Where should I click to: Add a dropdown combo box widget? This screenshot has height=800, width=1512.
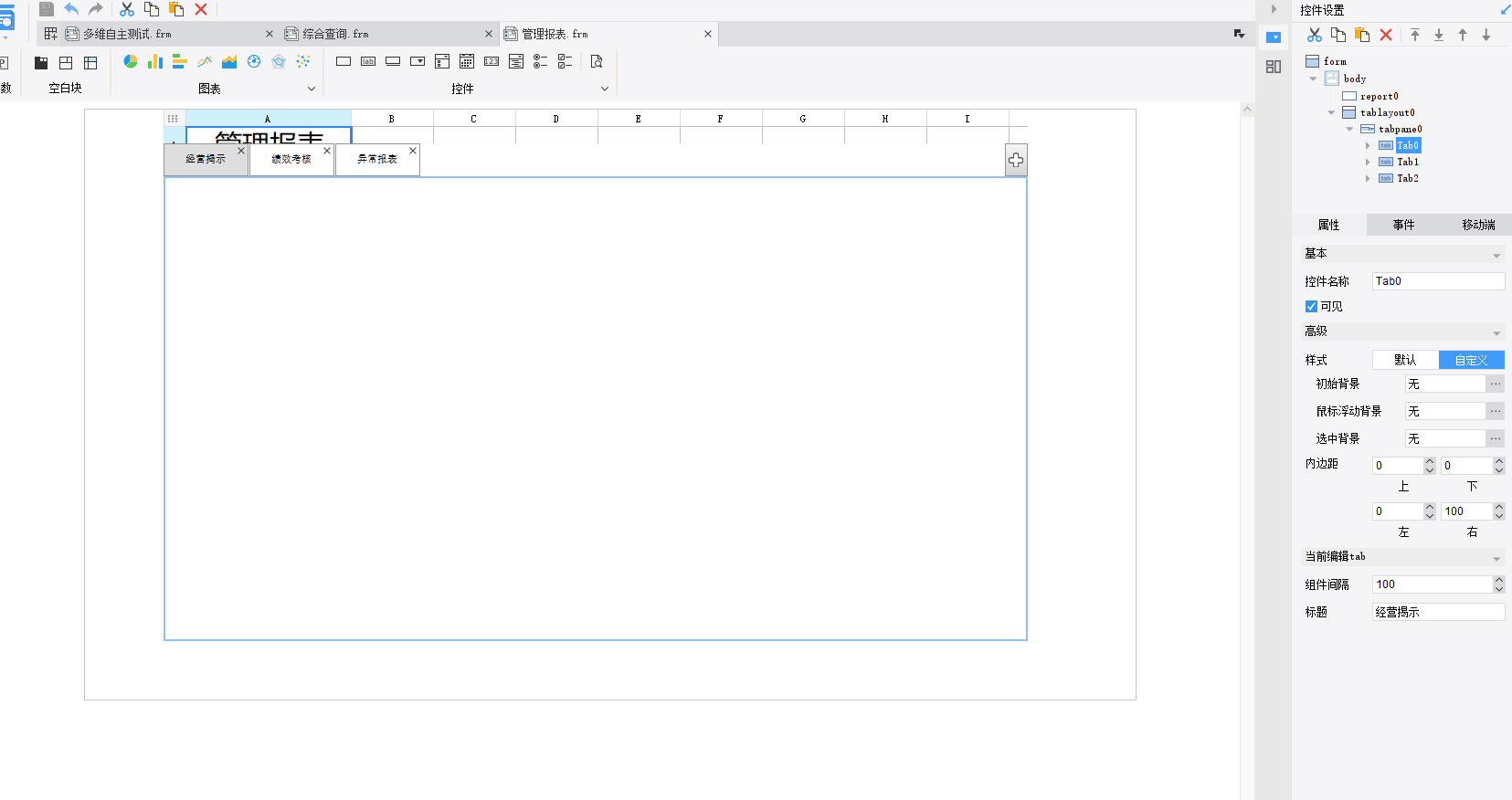(x=418, y=61)
